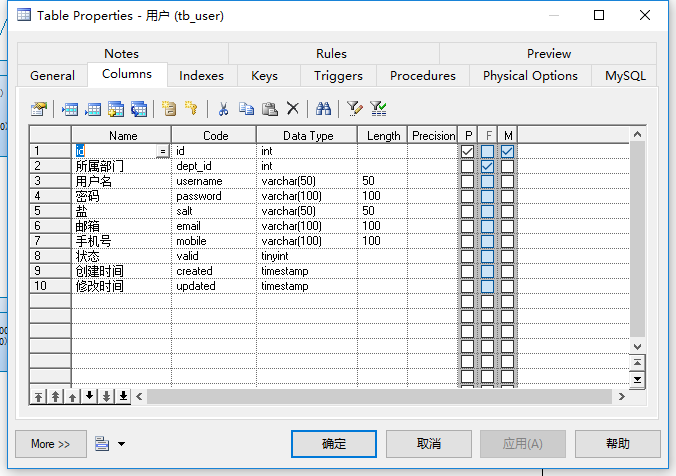This screenshot has width=676, height=476.
Task: Toggle Foreign key box for dept_id row
Action: (x=488, y=166)
